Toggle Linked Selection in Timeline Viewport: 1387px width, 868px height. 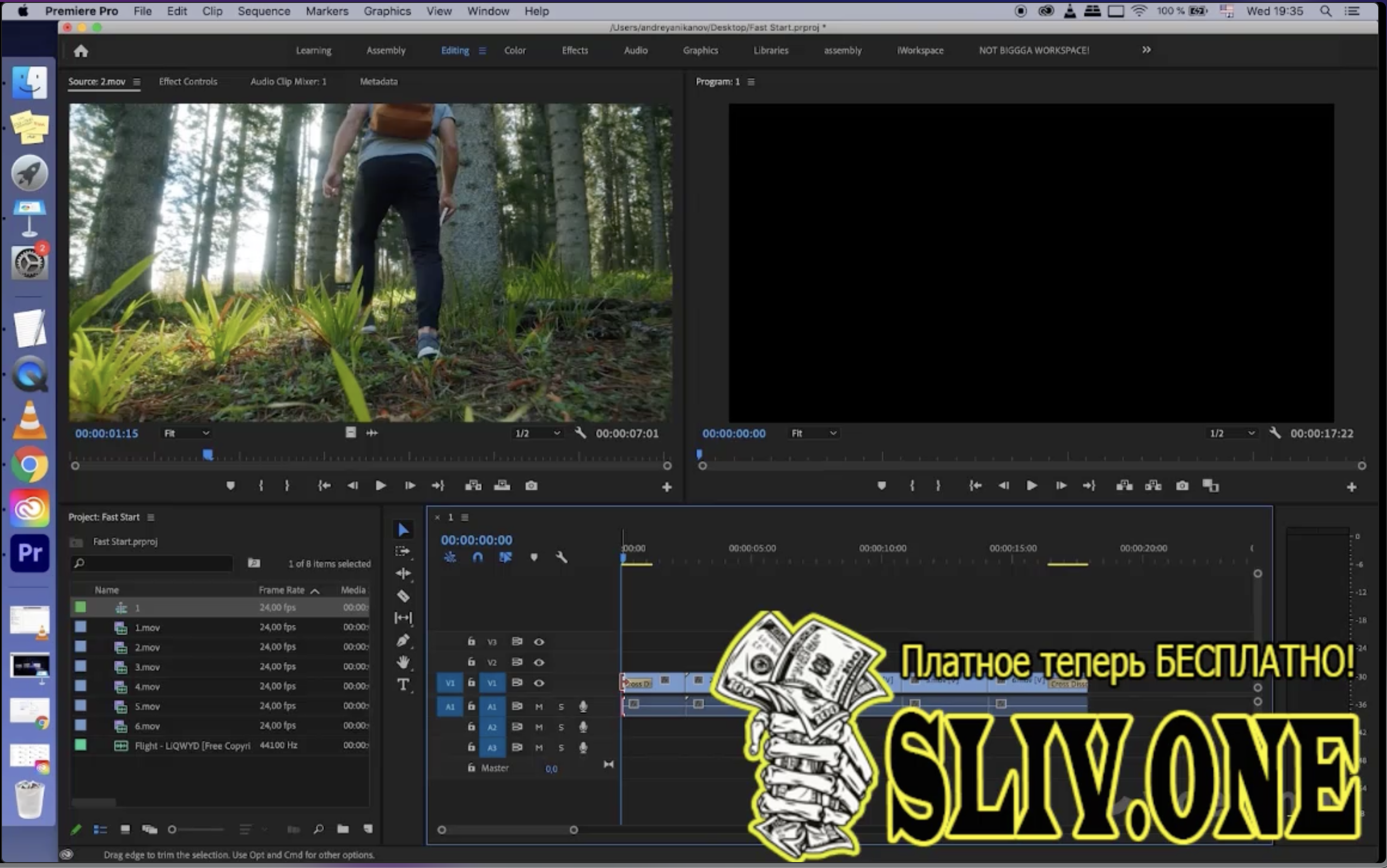[506, 557]
